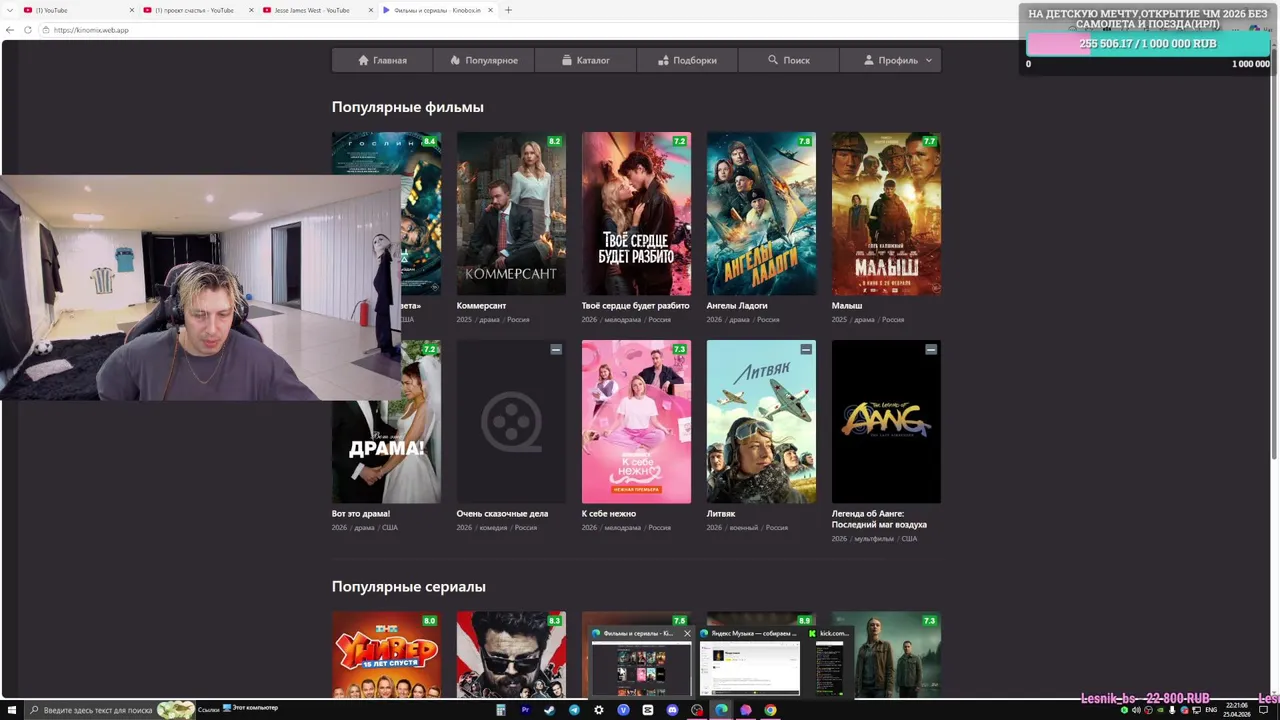Open the Литвяк movie poster
This screenshot has width=1280, height=720.
click(x=761, y=422)
